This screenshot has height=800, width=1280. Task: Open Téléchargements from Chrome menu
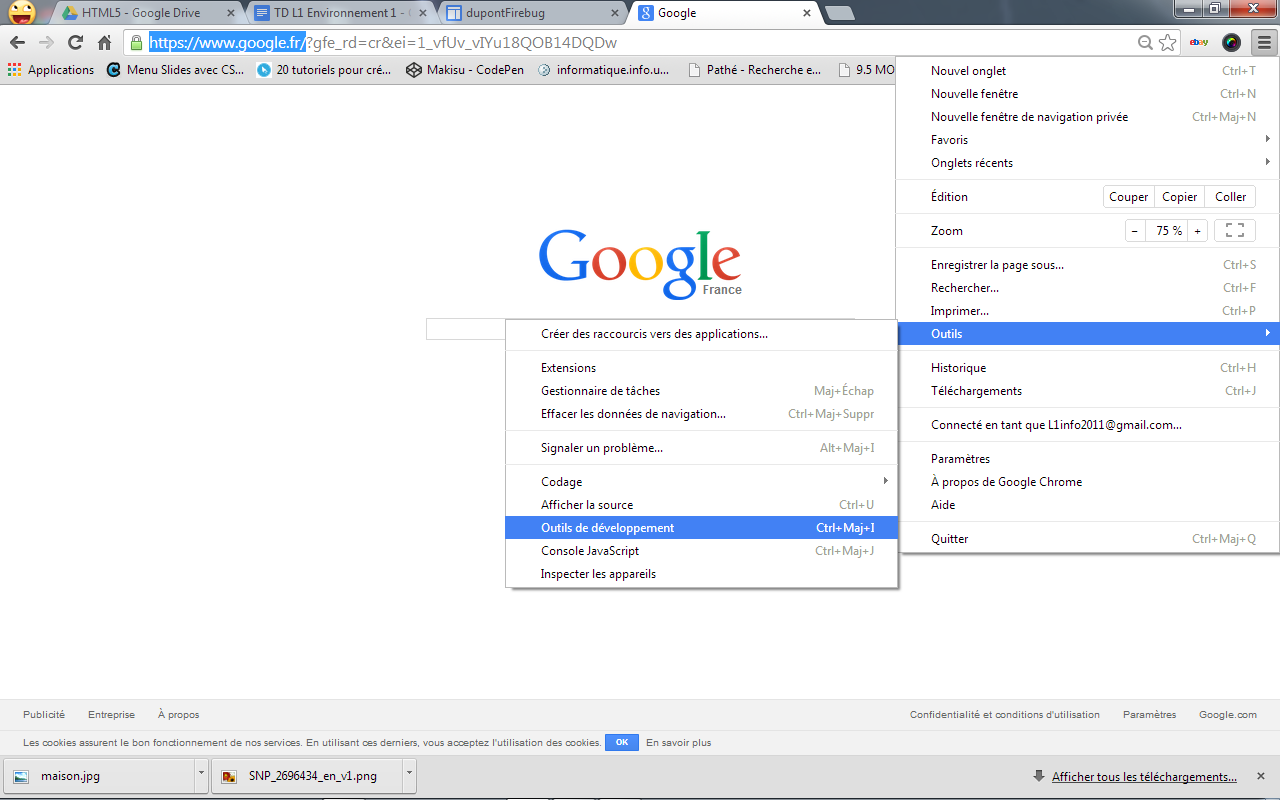(1089, 391)
